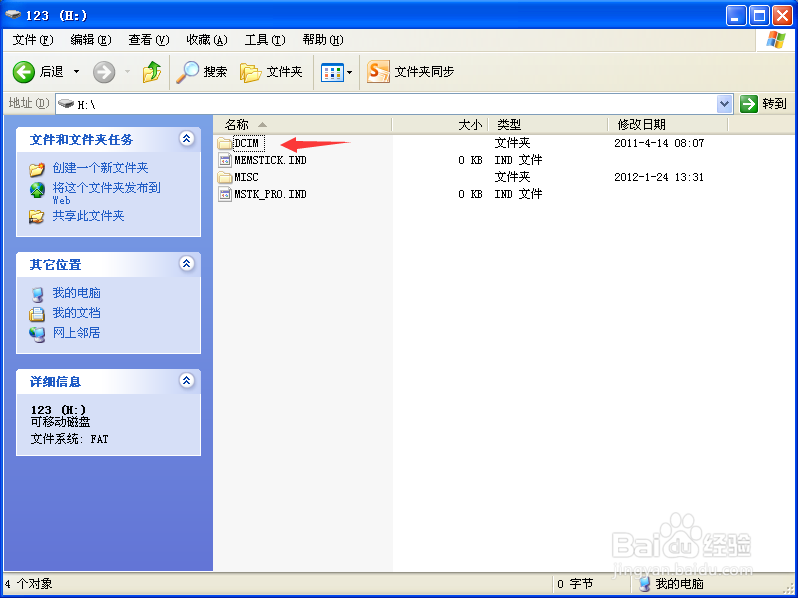Collapse the 文件和文件夹任务 panel
The height and width of the screenshot is (598, 798).
pyautogui.click(x=187, y=138)
